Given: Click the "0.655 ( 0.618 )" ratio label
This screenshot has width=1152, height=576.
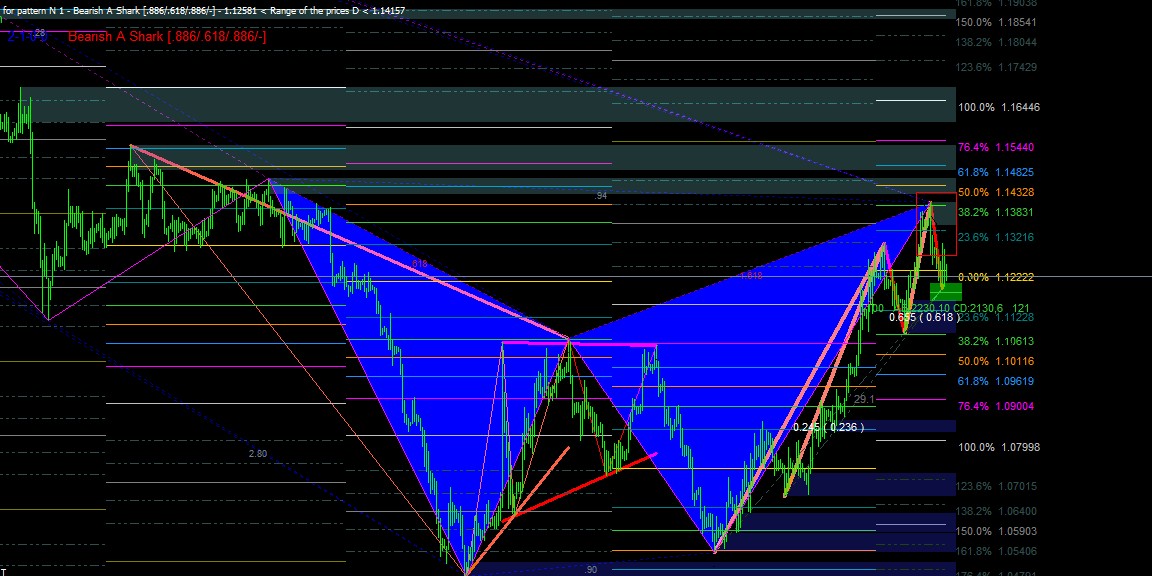Looking at the screenshot, I should [x=924, y=317].
